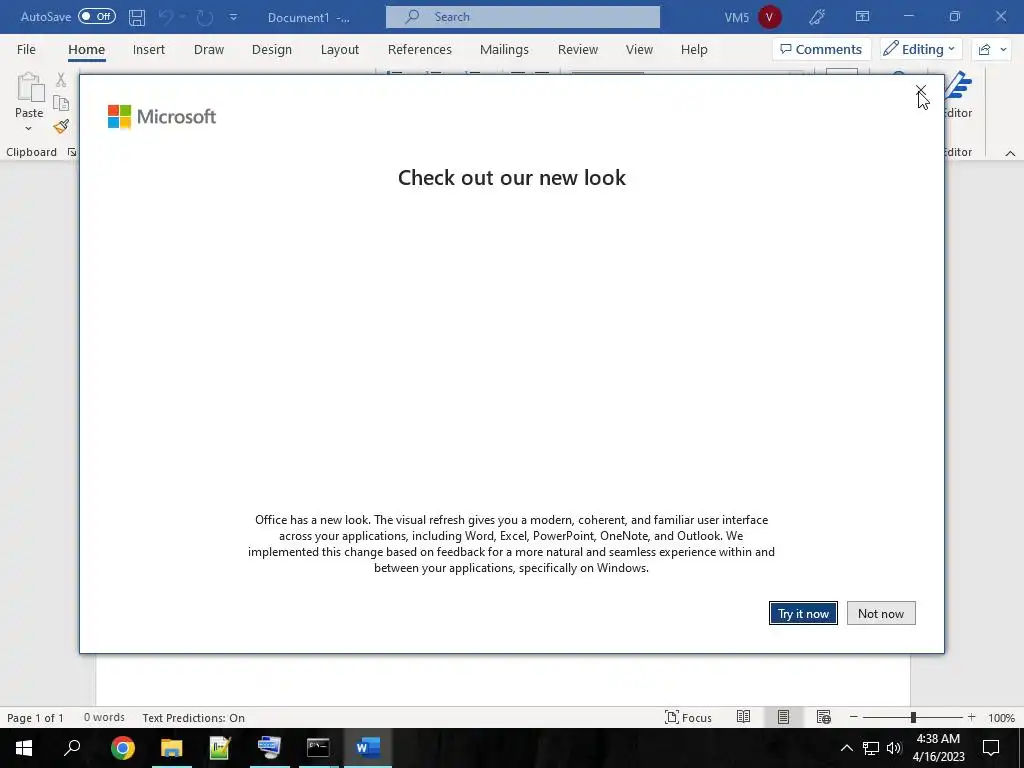Switch to the Insert tab
This screenshot has height=768, width=1024.
(x=149, y=50)
